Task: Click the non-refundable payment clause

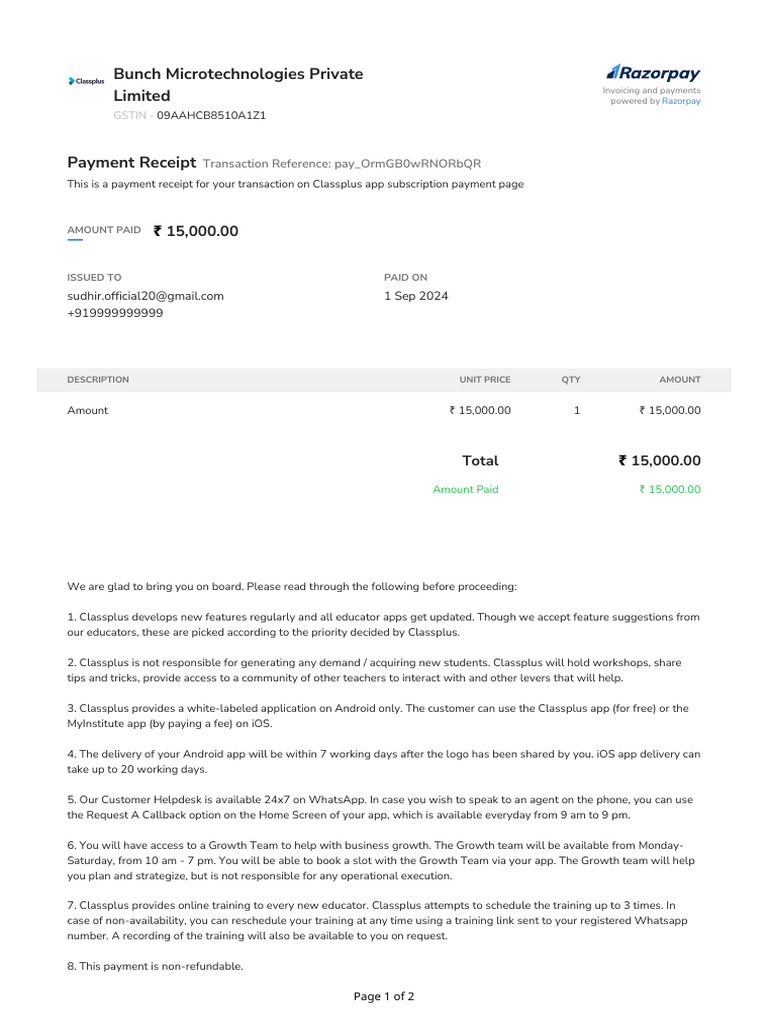Action: pos(155,967)
